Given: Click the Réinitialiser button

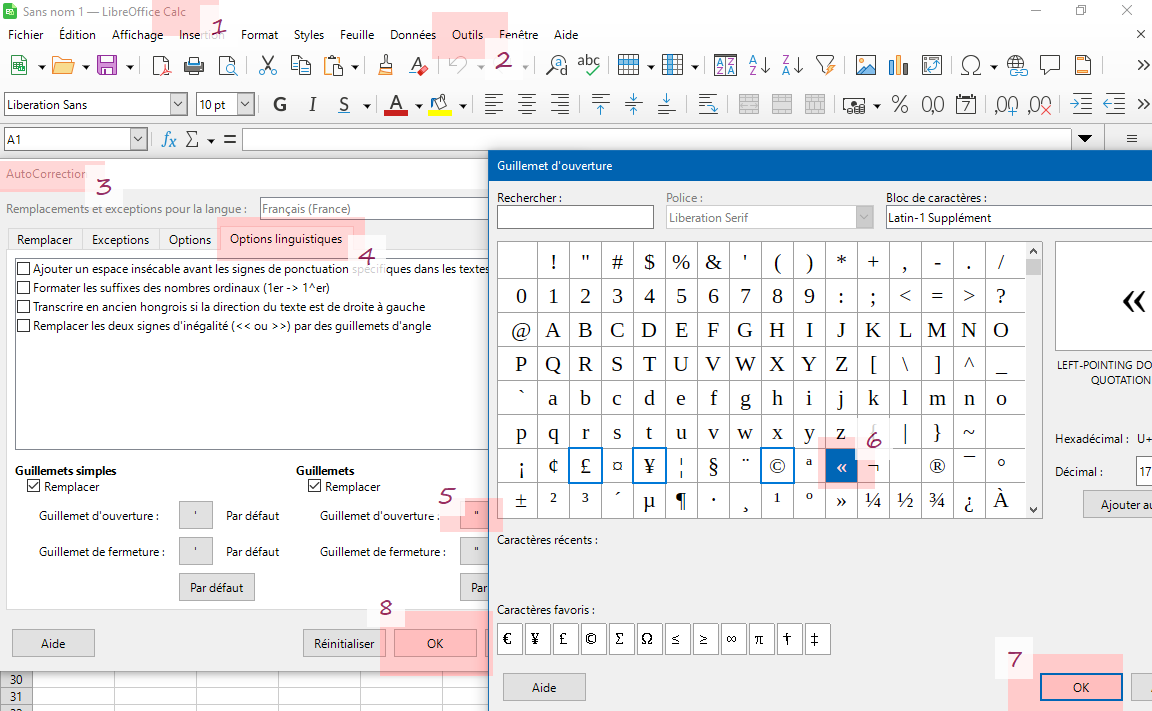Looking at the screenshot, I should tap(344, 644).
